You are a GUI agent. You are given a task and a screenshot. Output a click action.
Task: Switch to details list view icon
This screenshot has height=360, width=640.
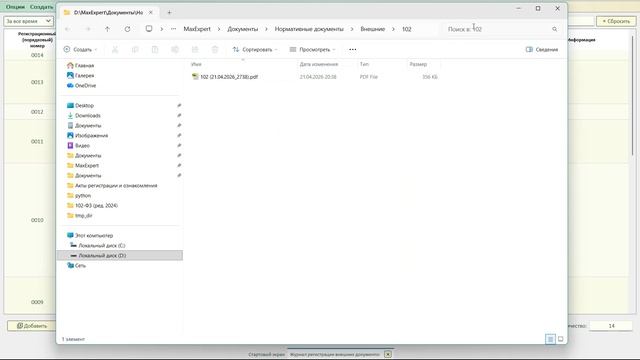pos(550,339)
